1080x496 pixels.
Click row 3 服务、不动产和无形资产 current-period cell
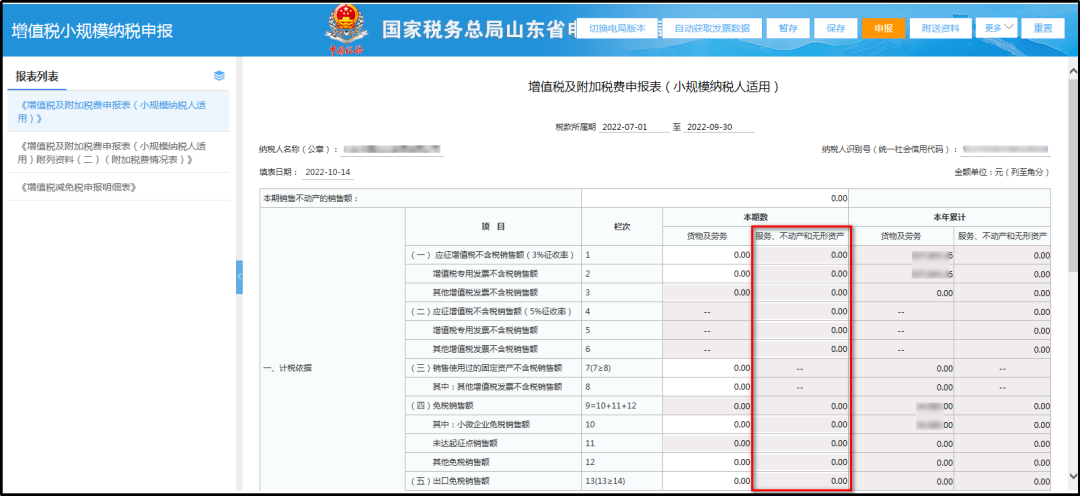(x=800, y=292)
